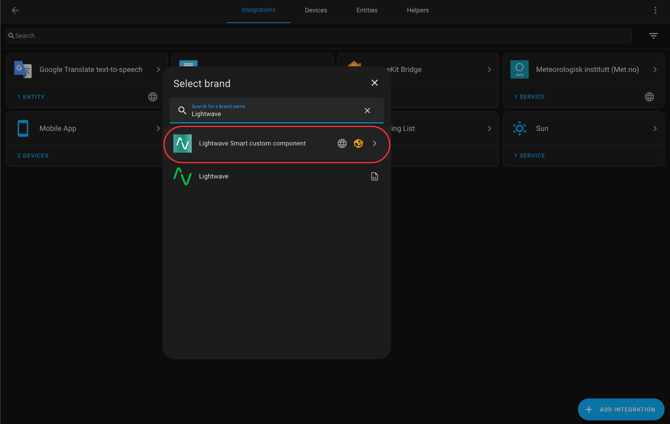This screenshot has width=670, height=424.
Task: Switch to the Integrations tab
Action: pyautogui.click(x=259, y=10)
